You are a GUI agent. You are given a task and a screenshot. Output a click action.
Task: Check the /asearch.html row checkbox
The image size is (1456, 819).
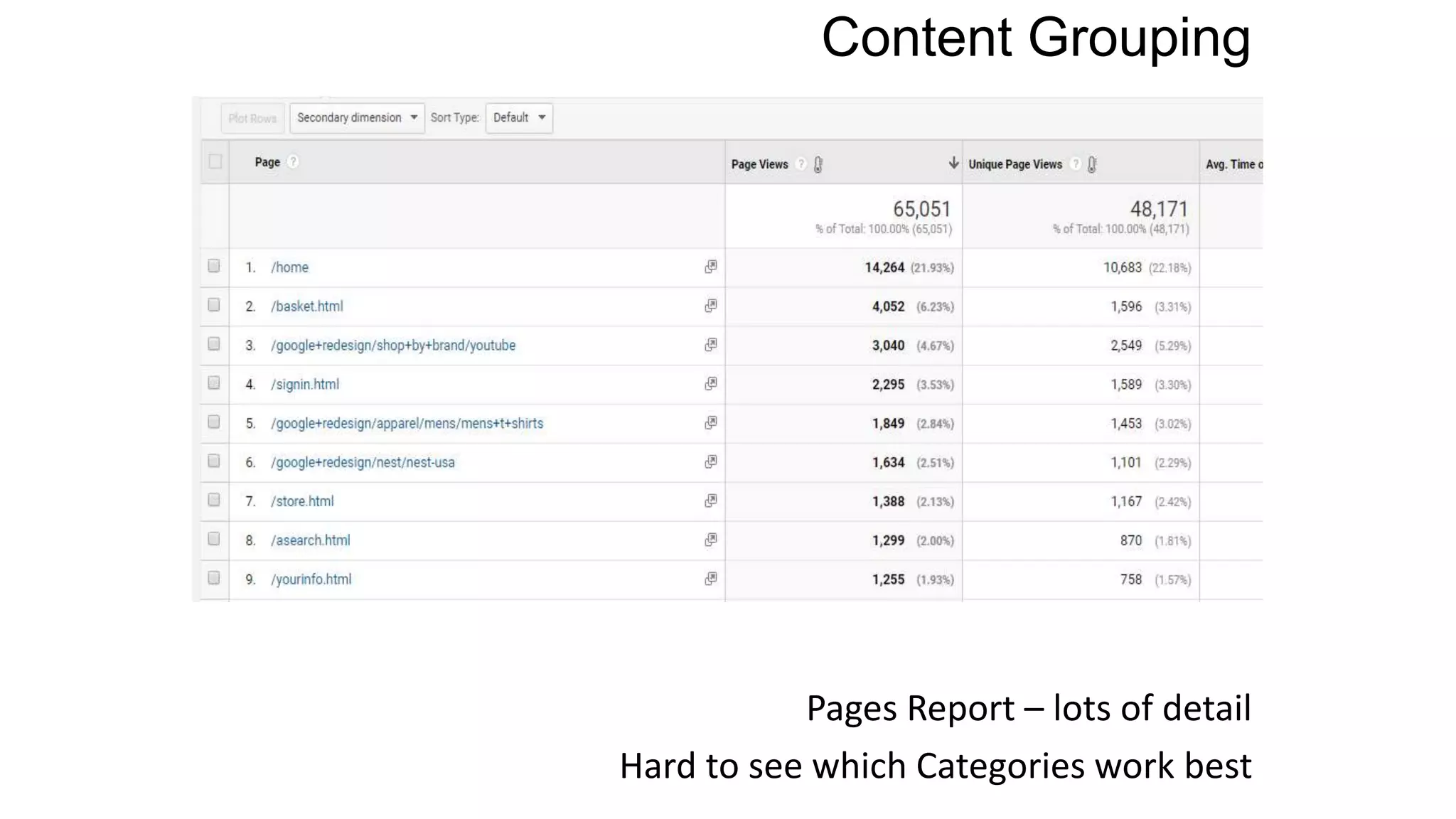[x=214, y=539]
